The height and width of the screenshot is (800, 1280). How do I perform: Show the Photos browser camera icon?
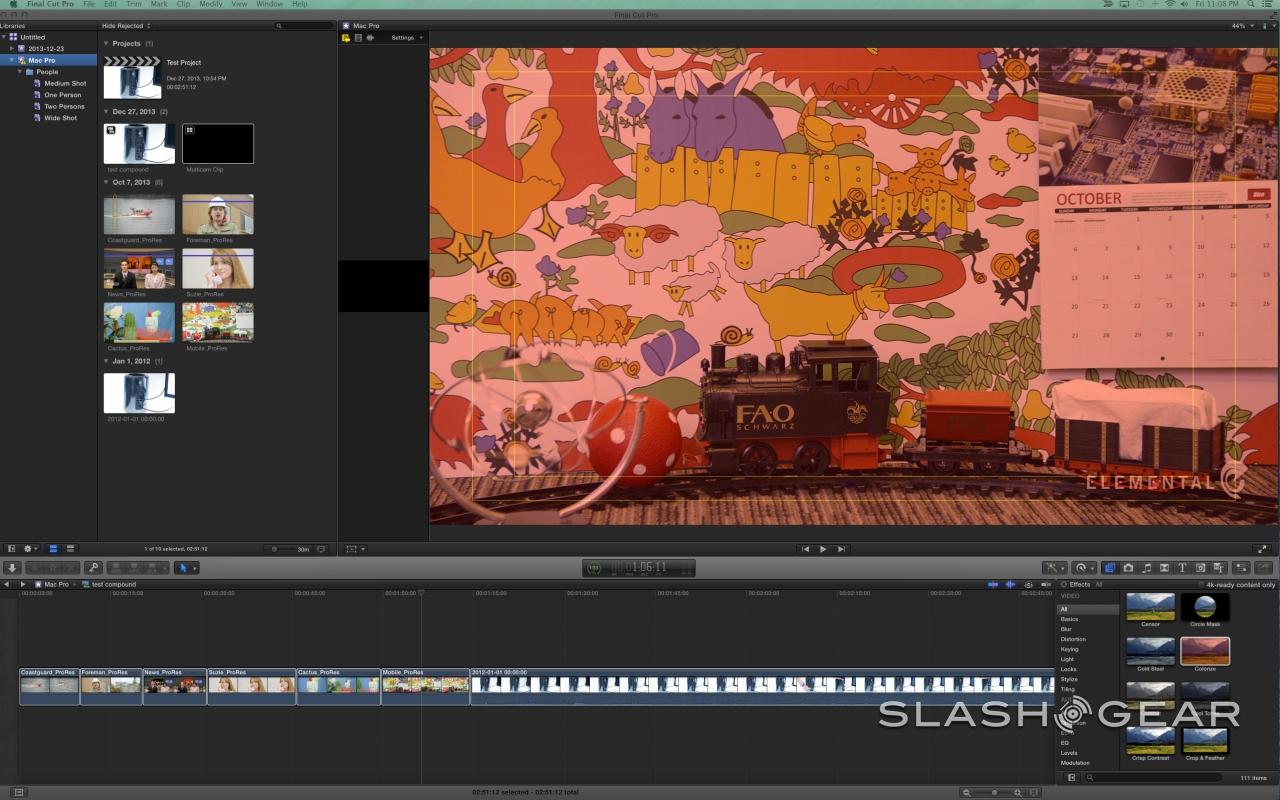[1128, 568]
